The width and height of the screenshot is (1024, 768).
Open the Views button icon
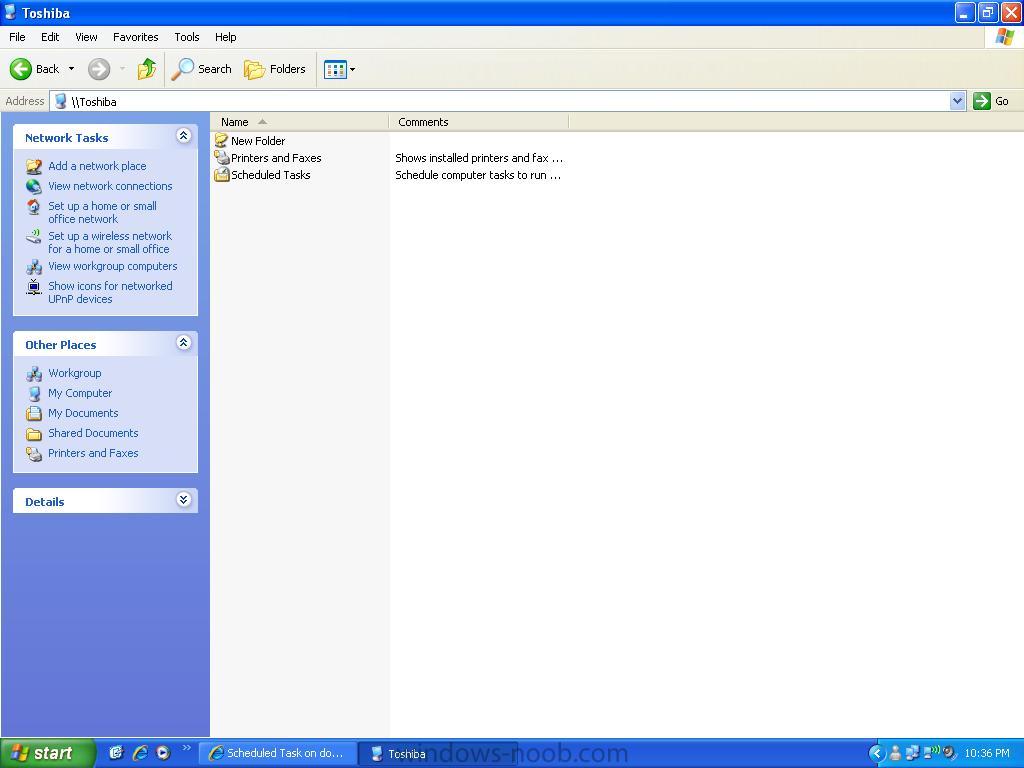(335, 69)
